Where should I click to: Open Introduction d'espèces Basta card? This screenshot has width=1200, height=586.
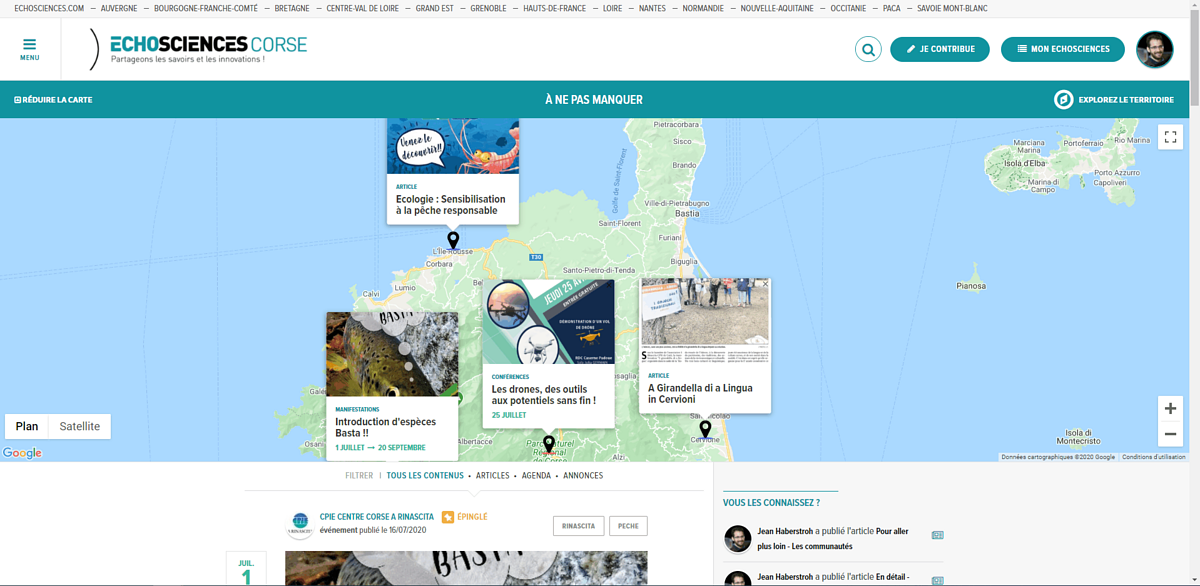pos(392,386)
